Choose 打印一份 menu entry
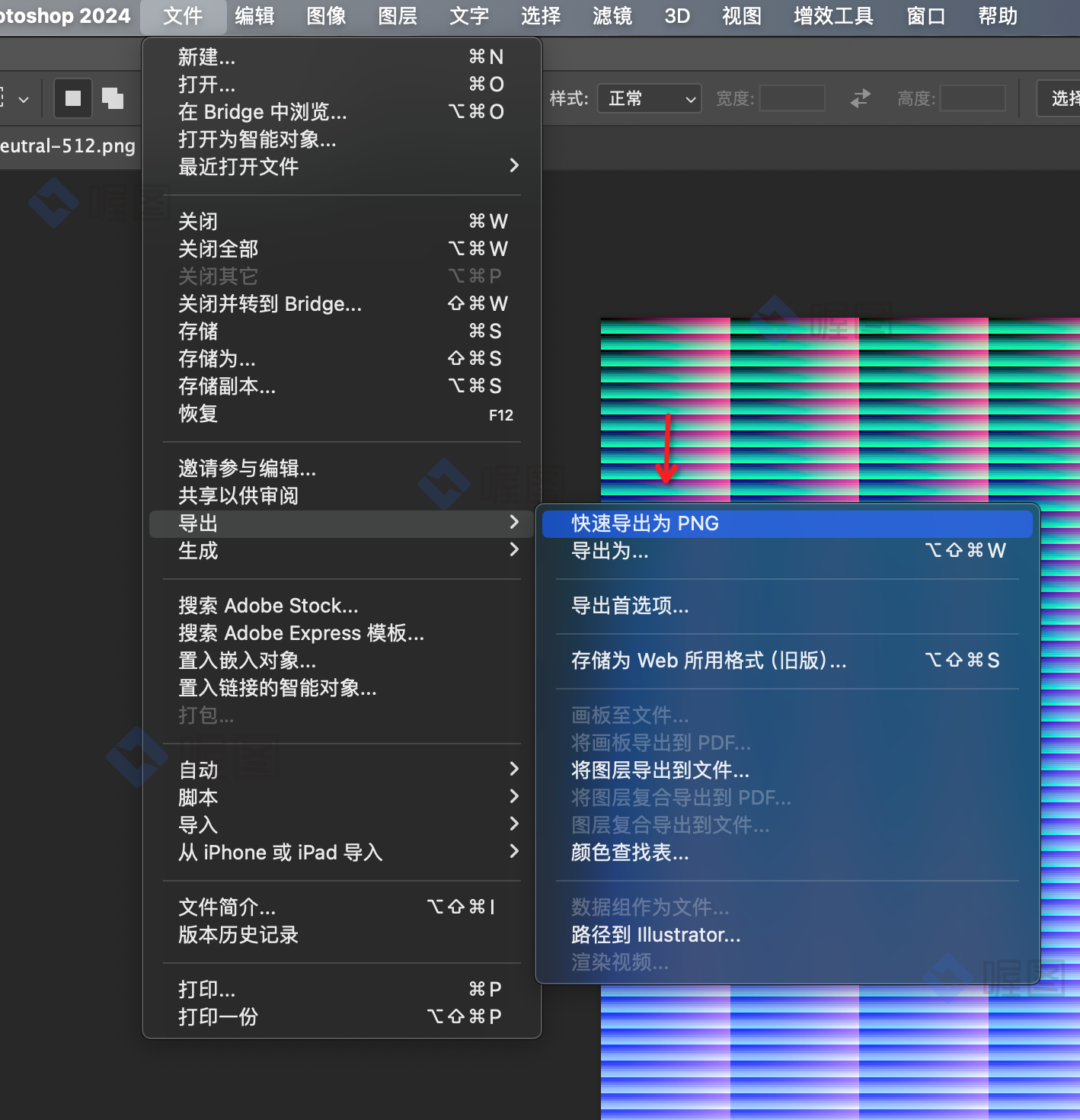 (341, 1017)
